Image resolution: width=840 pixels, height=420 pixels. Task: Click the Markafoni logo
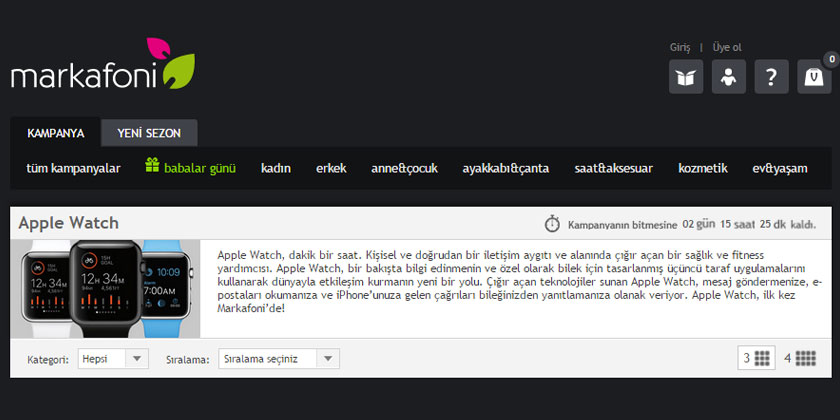[x=102, y=70]
